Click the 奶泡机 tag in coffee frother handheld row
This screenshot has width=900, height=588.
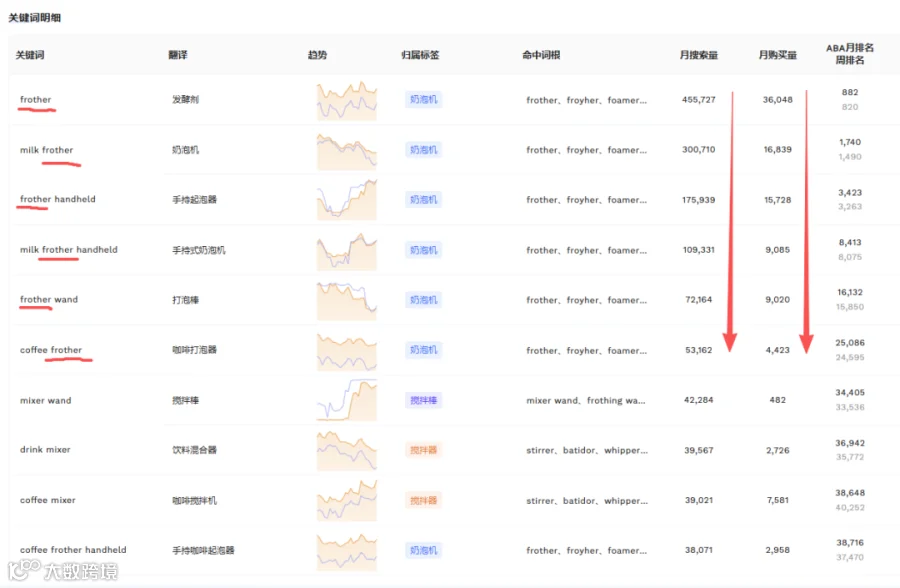(x=424, y=550)
